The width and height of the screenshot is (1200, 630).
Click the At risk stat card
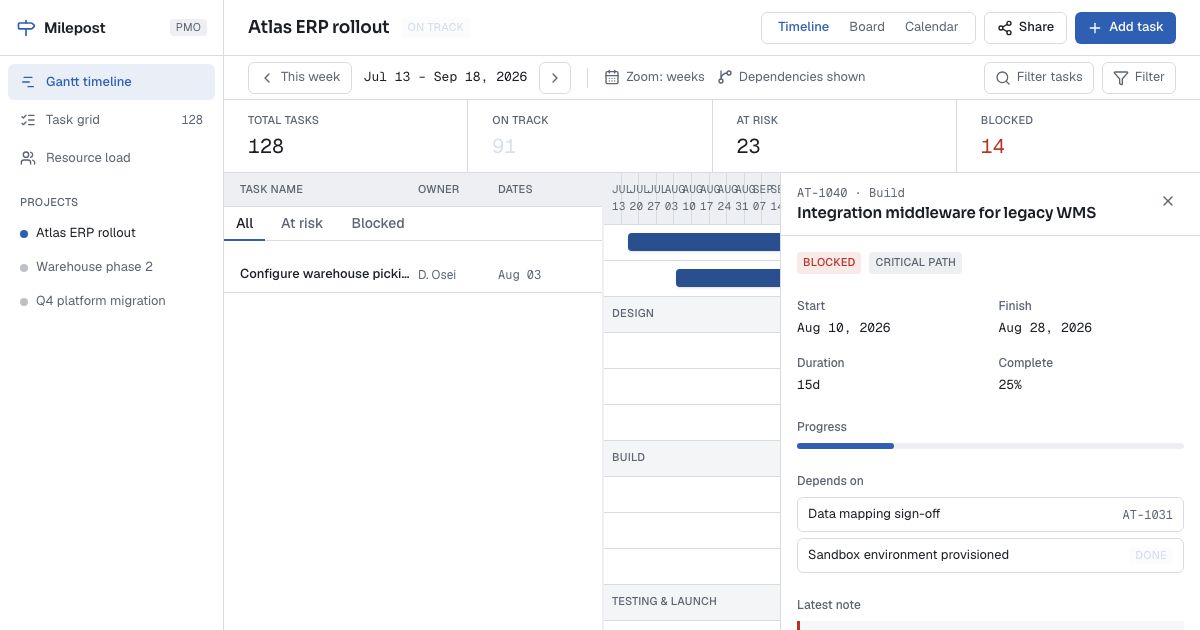[x=834, y=136]
